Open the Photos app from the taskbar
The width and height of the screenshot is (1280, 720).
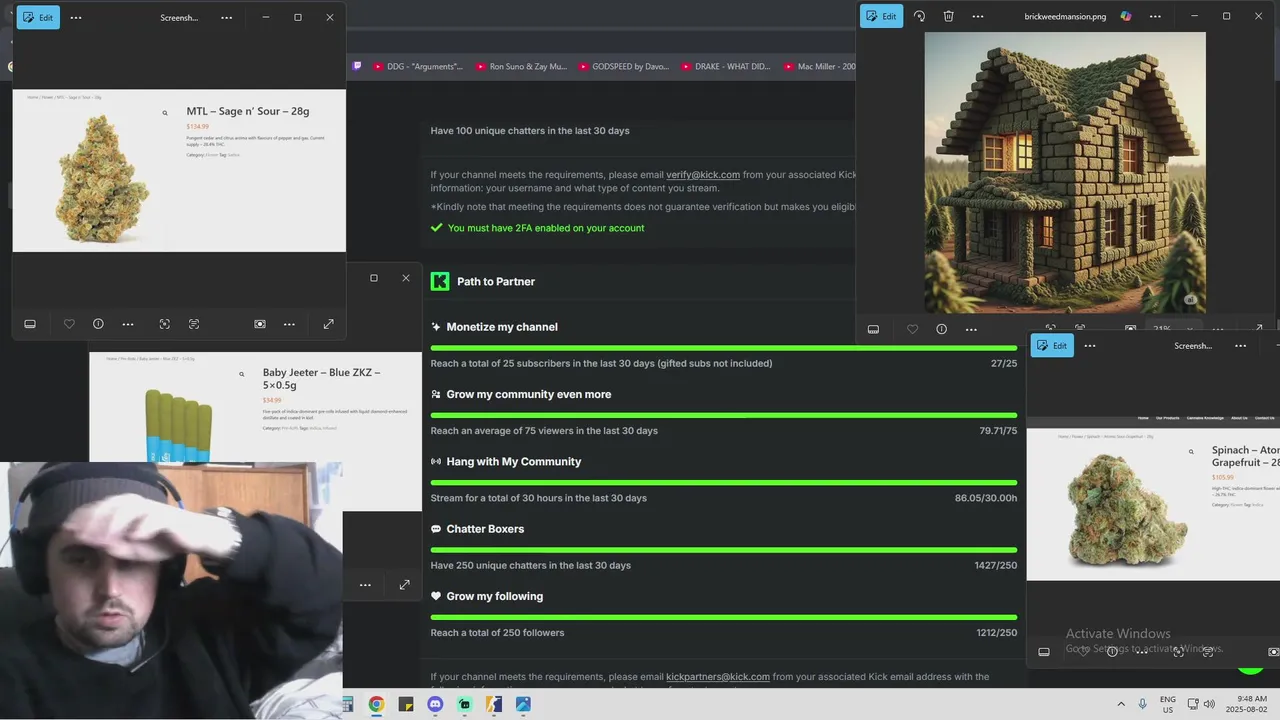coord(523,704)
